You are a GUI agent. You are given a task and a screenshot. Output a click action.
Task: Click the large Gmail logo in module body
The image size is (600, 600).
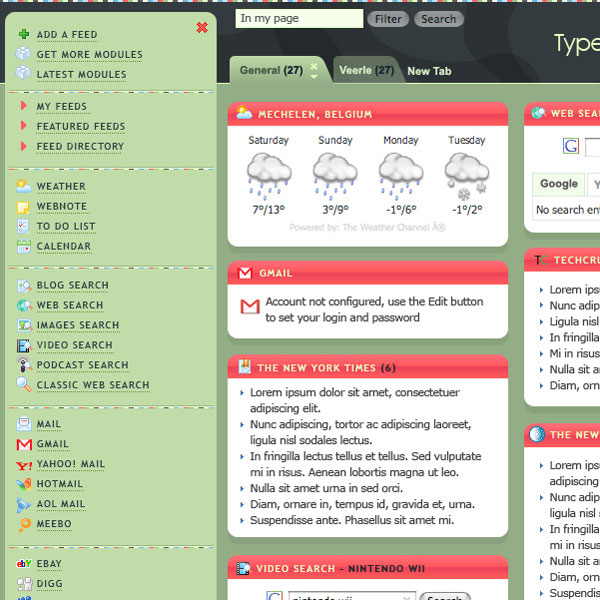point(250,307)
